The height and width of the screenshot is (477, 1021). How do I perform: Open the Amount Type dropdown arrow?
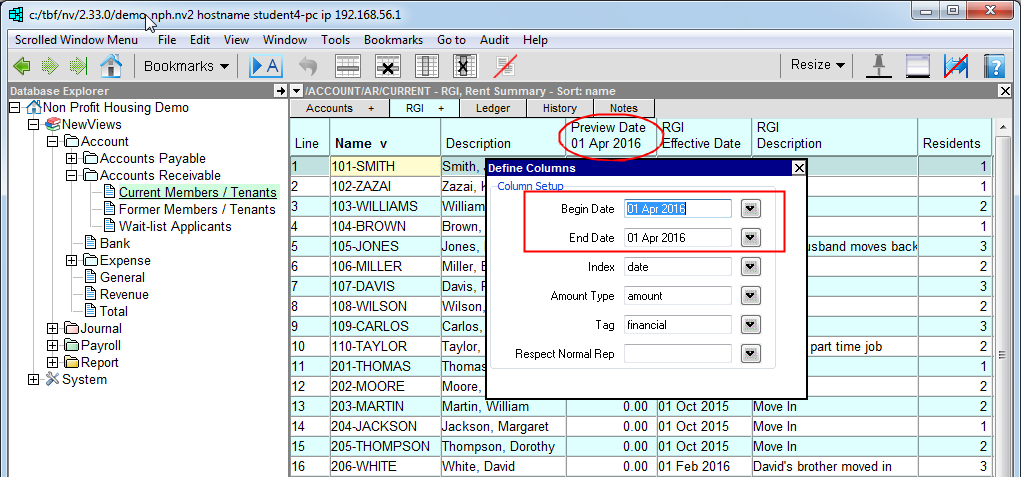coord(751,296)
